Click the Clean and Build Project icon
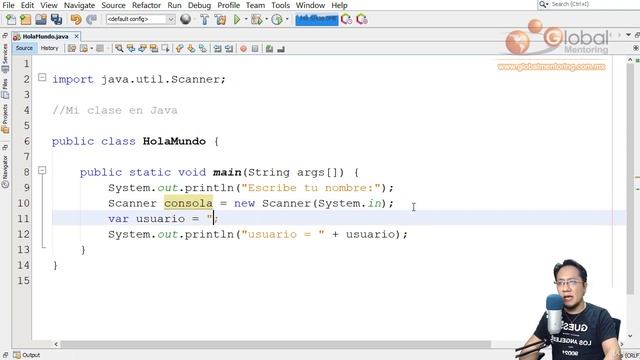The height and width of the screenshot is (360, 640). (x=220, y=19)
